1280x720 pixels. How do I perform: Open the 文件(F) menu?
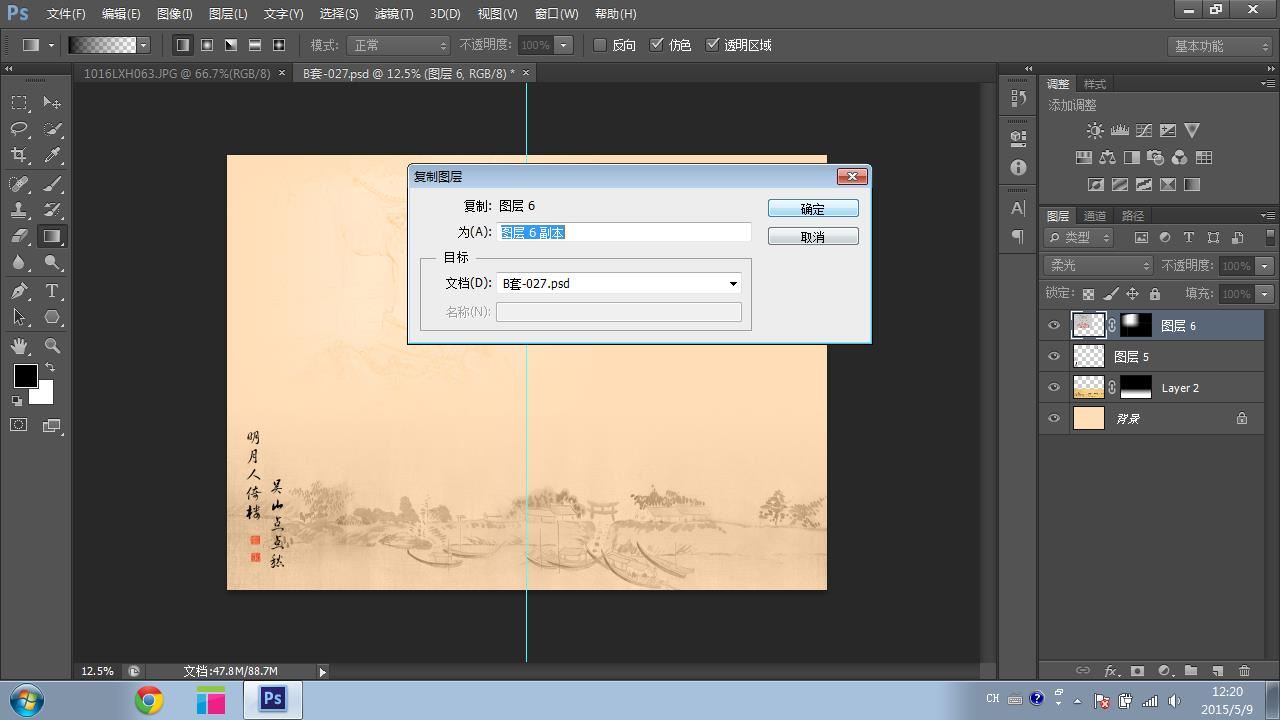[x=66, y=14]
